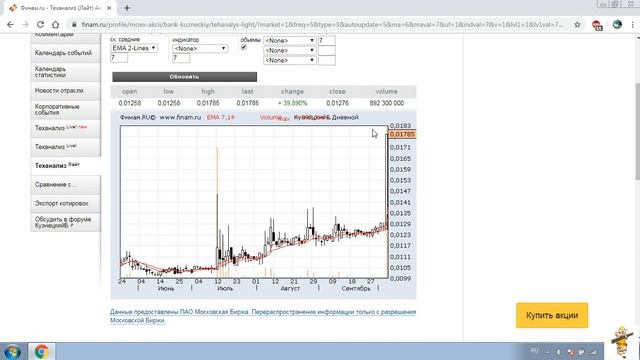Click the value field beside first None dropdown
The height and width of the screenshot is (360, 640).
327,40
